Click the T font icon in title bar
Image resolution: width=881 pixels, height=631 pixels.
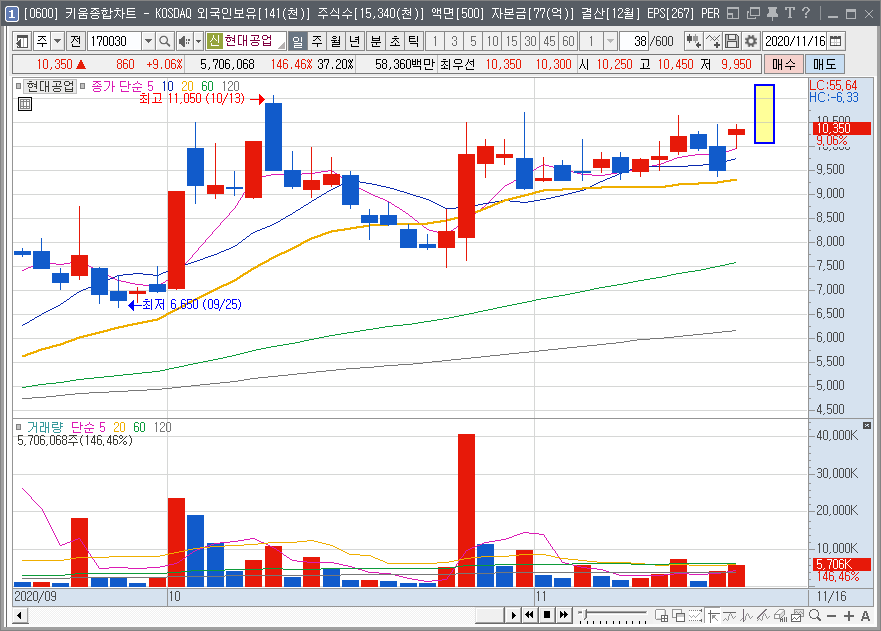coord(790,13)
